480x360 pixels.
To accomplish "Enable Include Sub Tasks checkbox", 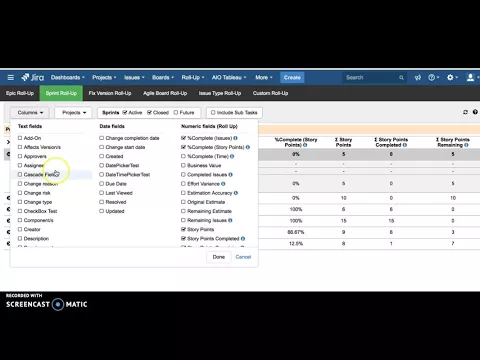I will tap(213, 112).
